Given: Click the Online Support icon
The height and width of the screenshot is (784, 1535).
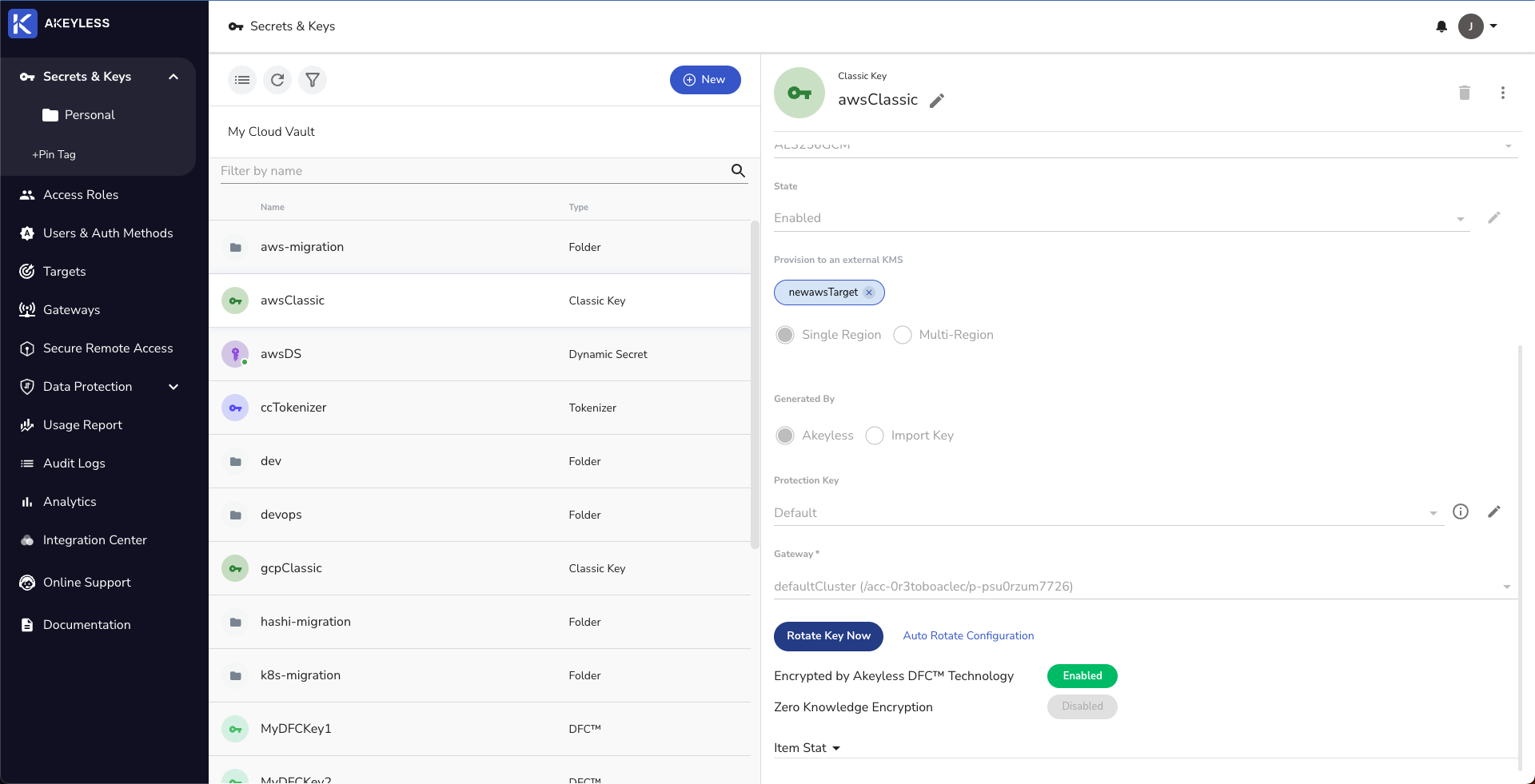Looking at the screenshot, I should (x=27, y=583).
